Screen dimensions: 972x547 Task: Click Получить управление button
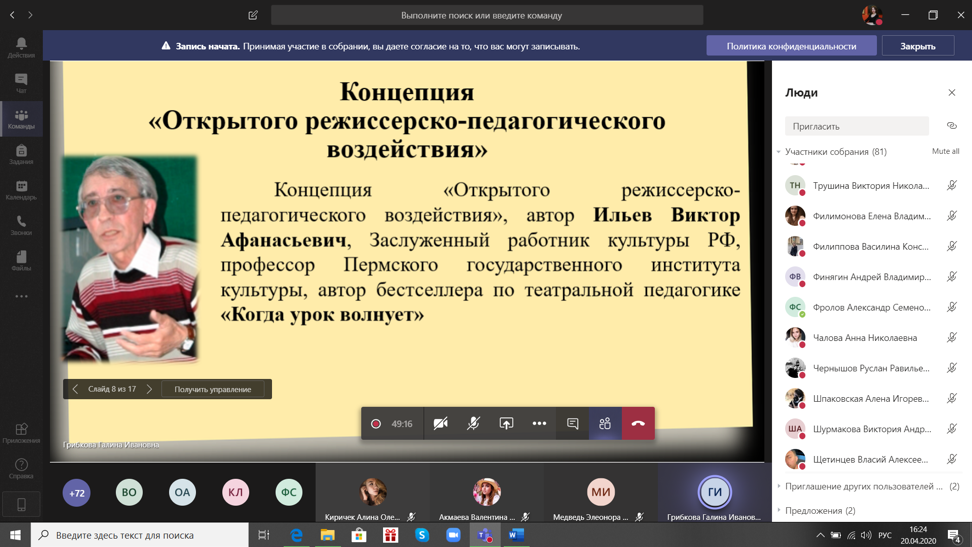coord(213,389)
